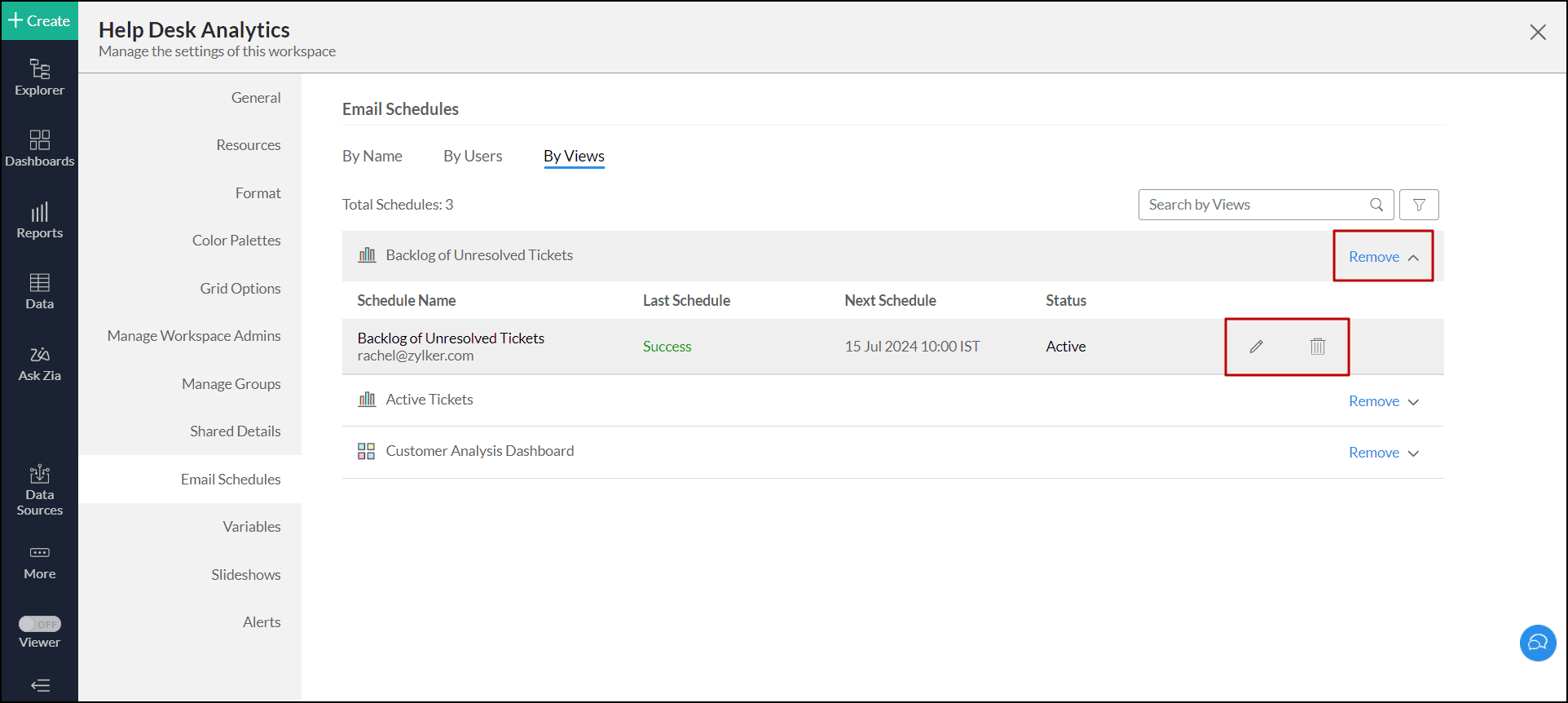Open Data Sources in the sidebar
The image size is (1568, 703).
click(x=39, y=490)
